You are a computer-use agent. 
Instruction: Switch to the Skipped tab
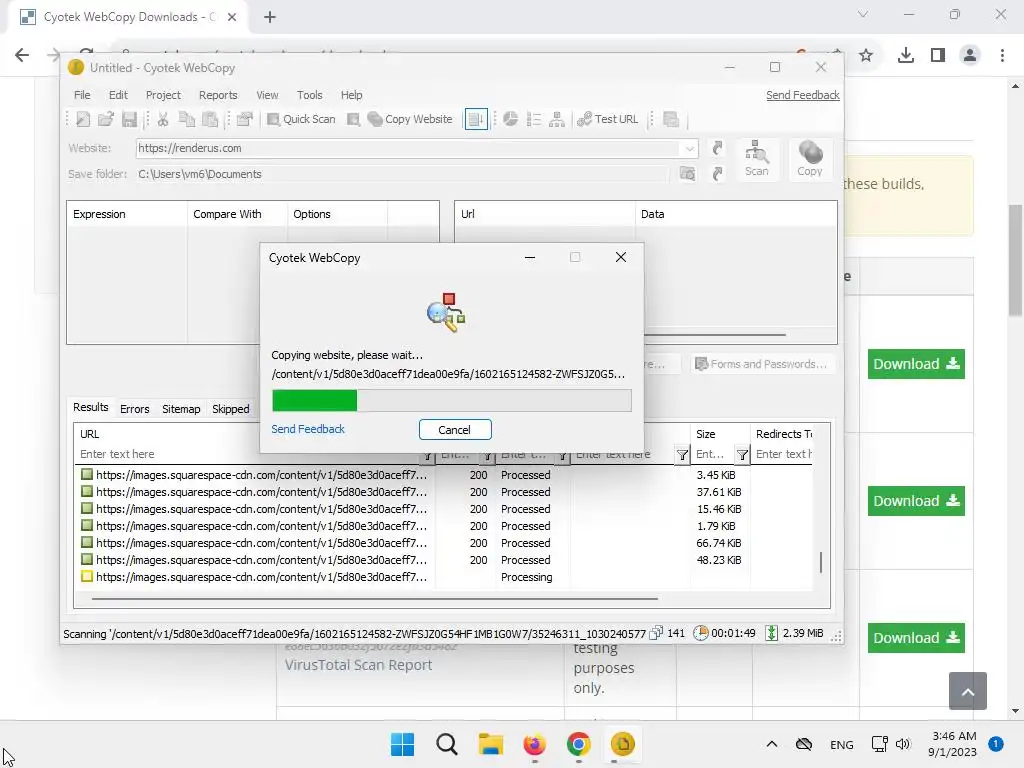point(231,409)
